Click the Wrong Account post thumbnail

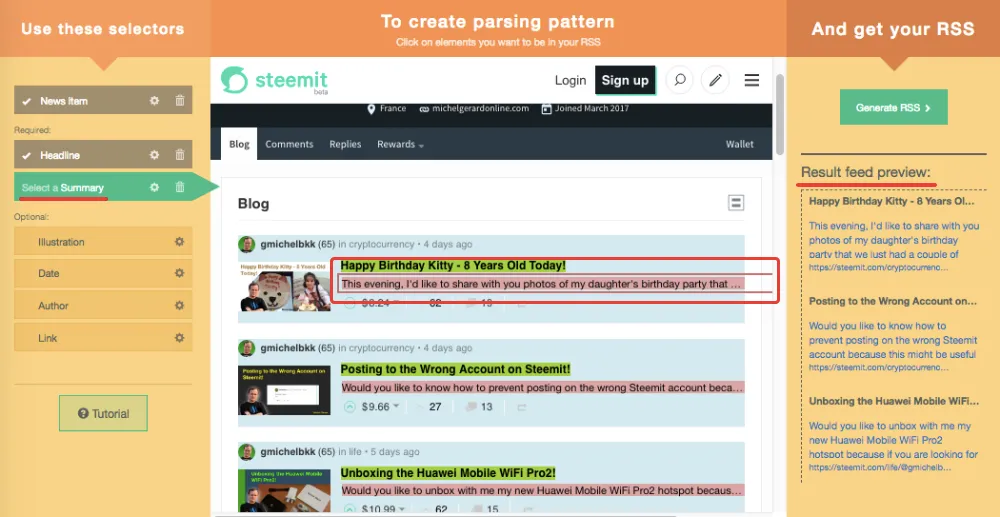284,390
